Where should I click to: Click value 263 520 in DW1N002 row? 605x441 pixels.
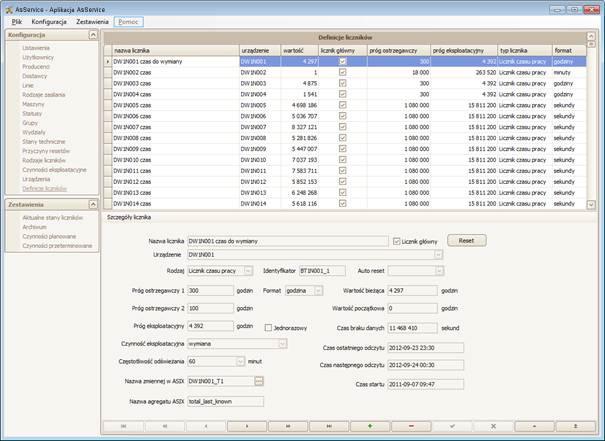click(485, 73)
